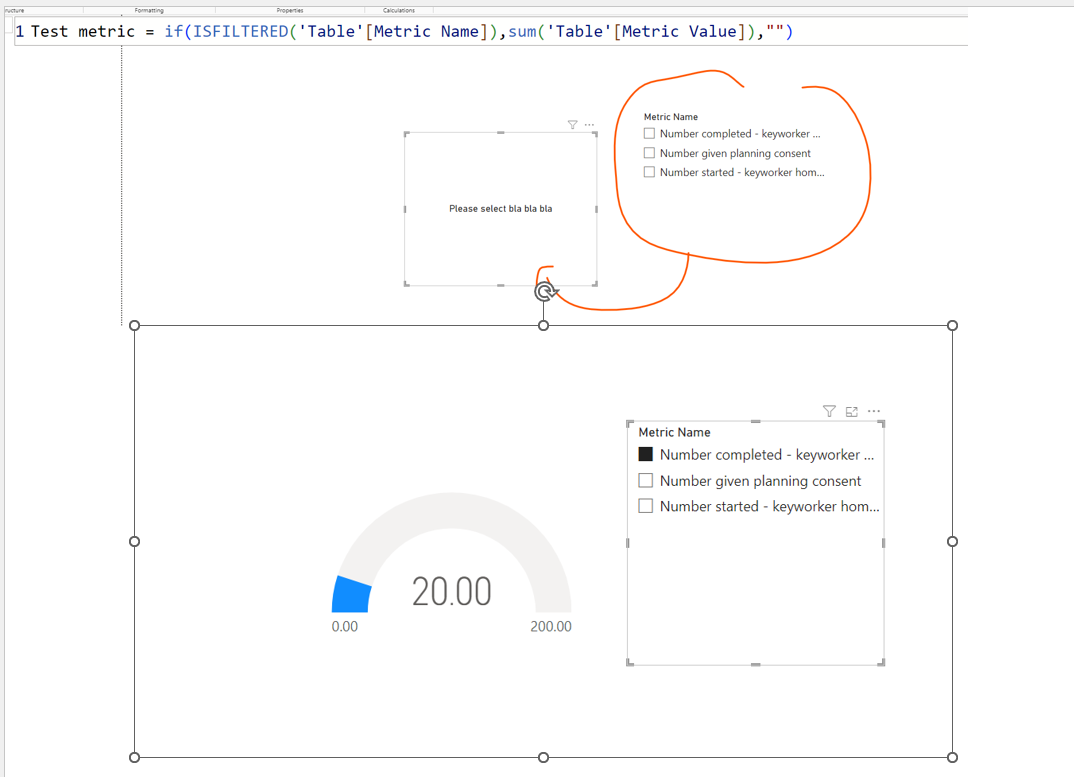The width and height of the screenshot is (1074, 777).
Task: Check 'Number given planning consent' in the lower slicer
Action: pos(645,480)
